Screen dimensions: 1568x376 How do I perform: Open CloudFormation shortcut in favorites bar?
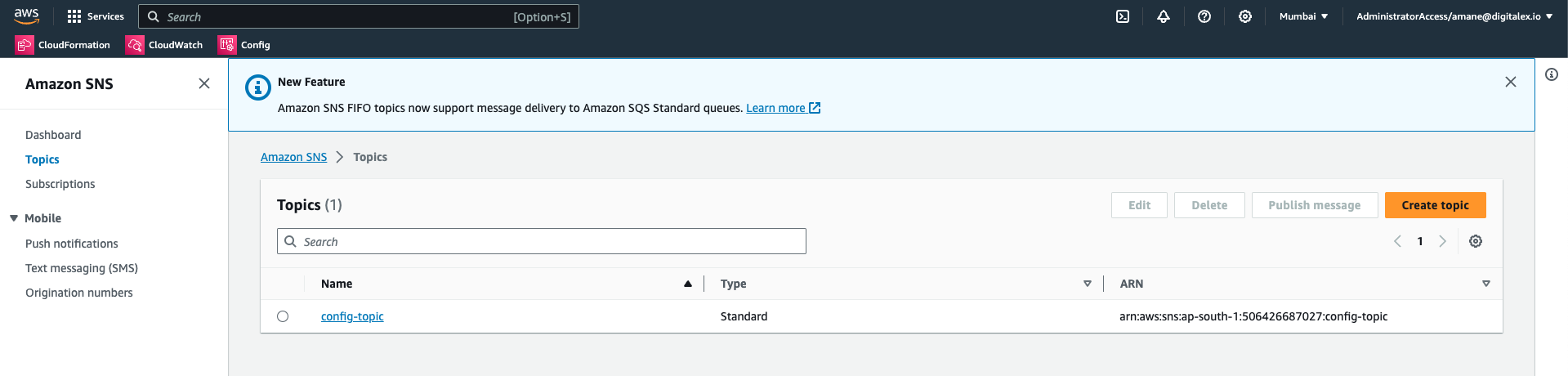(63, 45)
